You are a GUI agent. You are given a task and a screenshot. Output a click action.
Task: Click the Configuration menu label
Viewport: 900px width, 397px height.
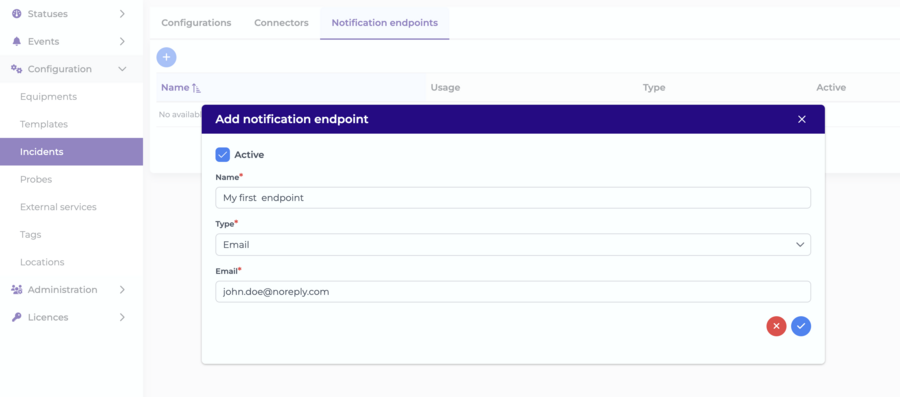60,69
